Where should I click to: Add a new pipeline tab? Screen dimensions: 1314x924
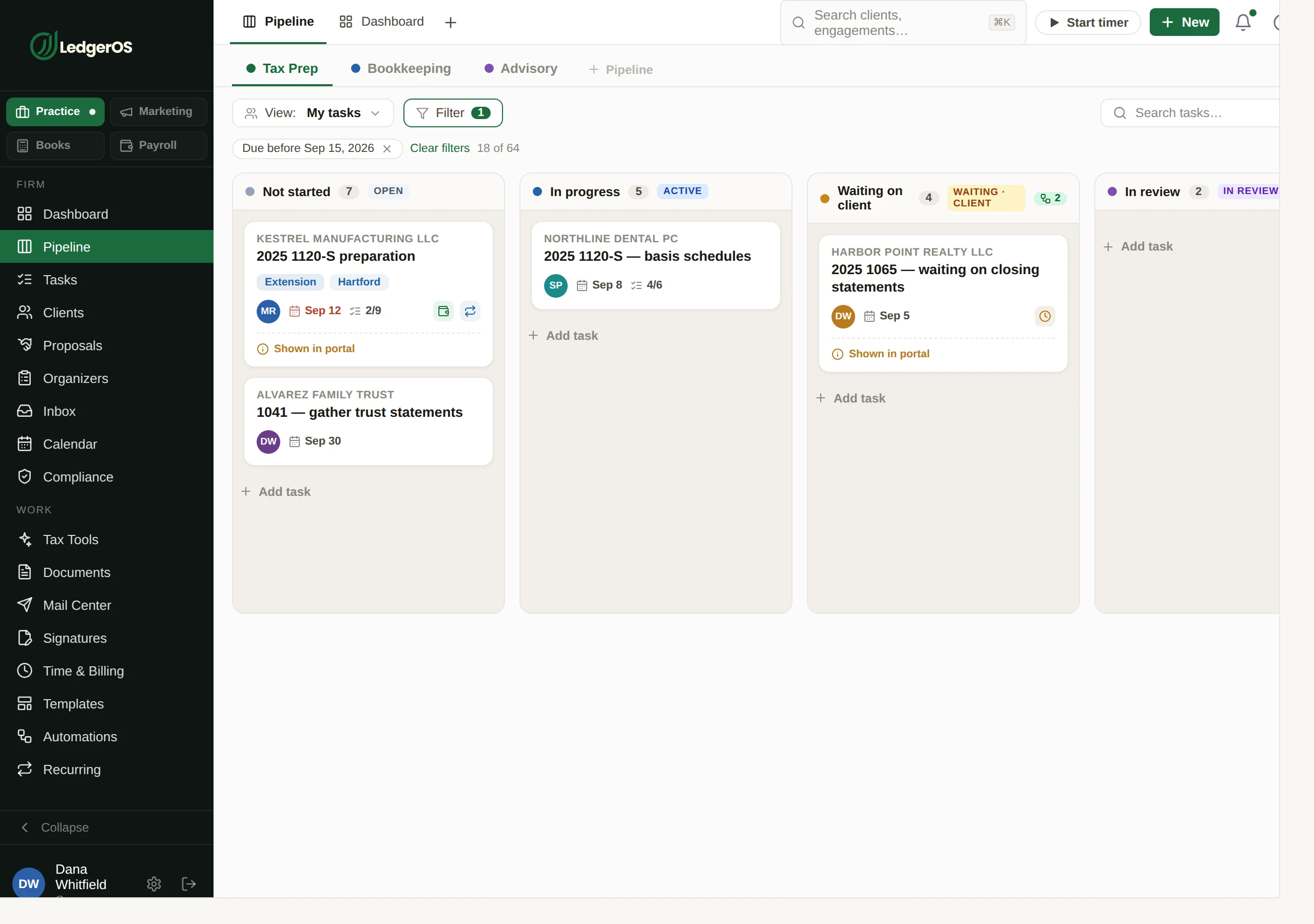coord(621,70)
